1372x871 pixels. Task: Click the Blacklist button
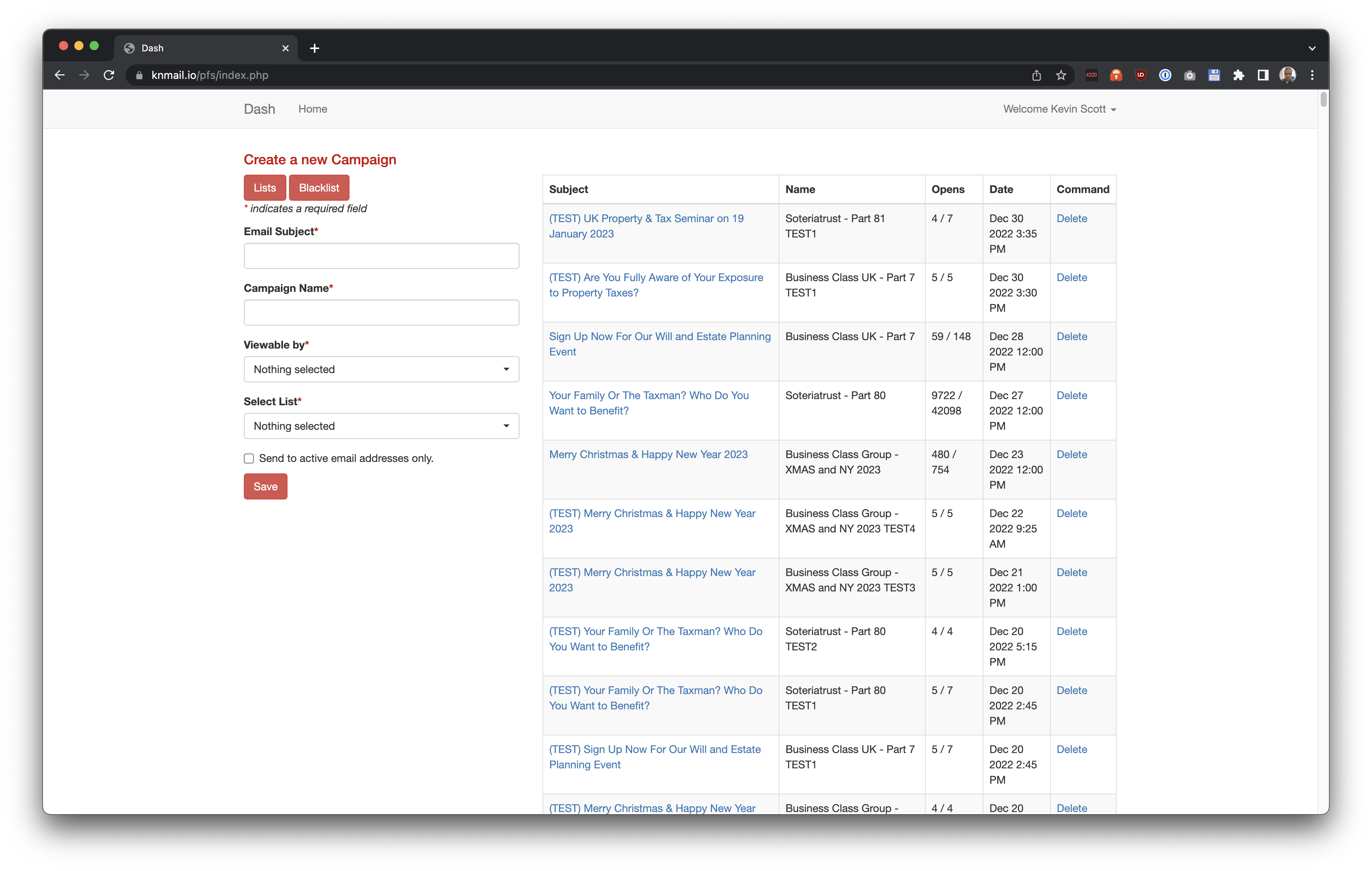(x=318, y=188)
